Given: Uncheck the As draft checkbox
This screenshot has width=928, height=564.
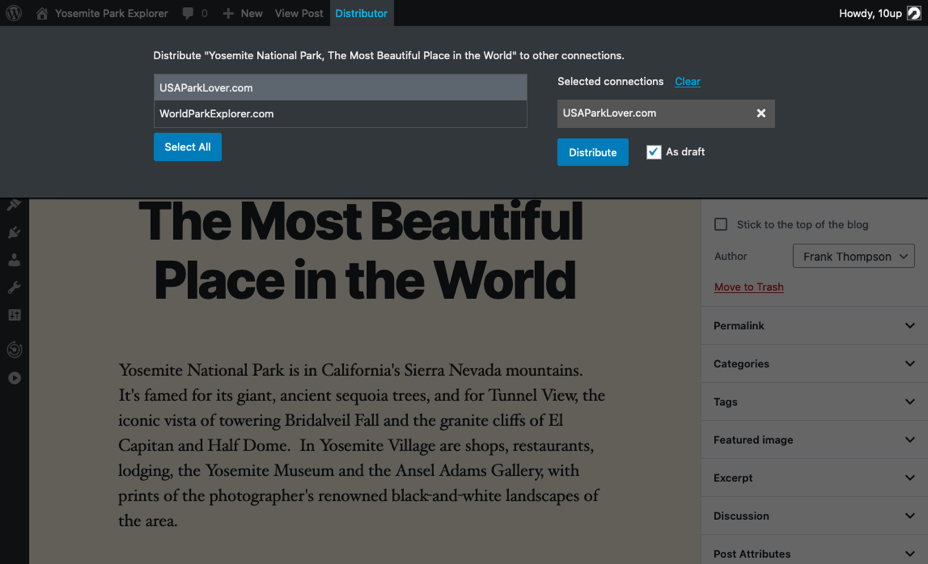Looking at the screenshot, I should pos(653,152).
